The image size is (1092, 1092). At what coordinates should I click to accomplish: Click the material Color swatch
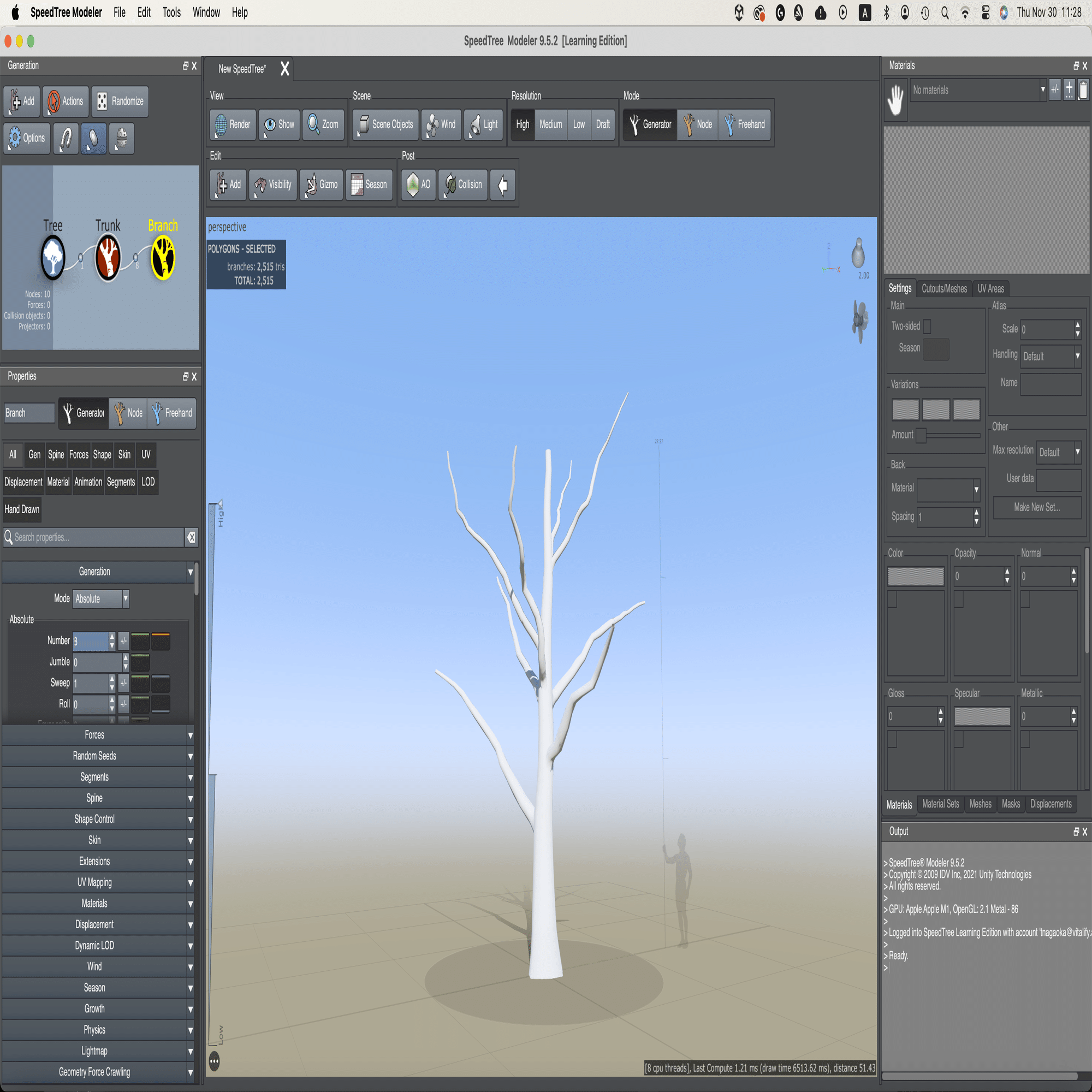[x=915, y=576]
